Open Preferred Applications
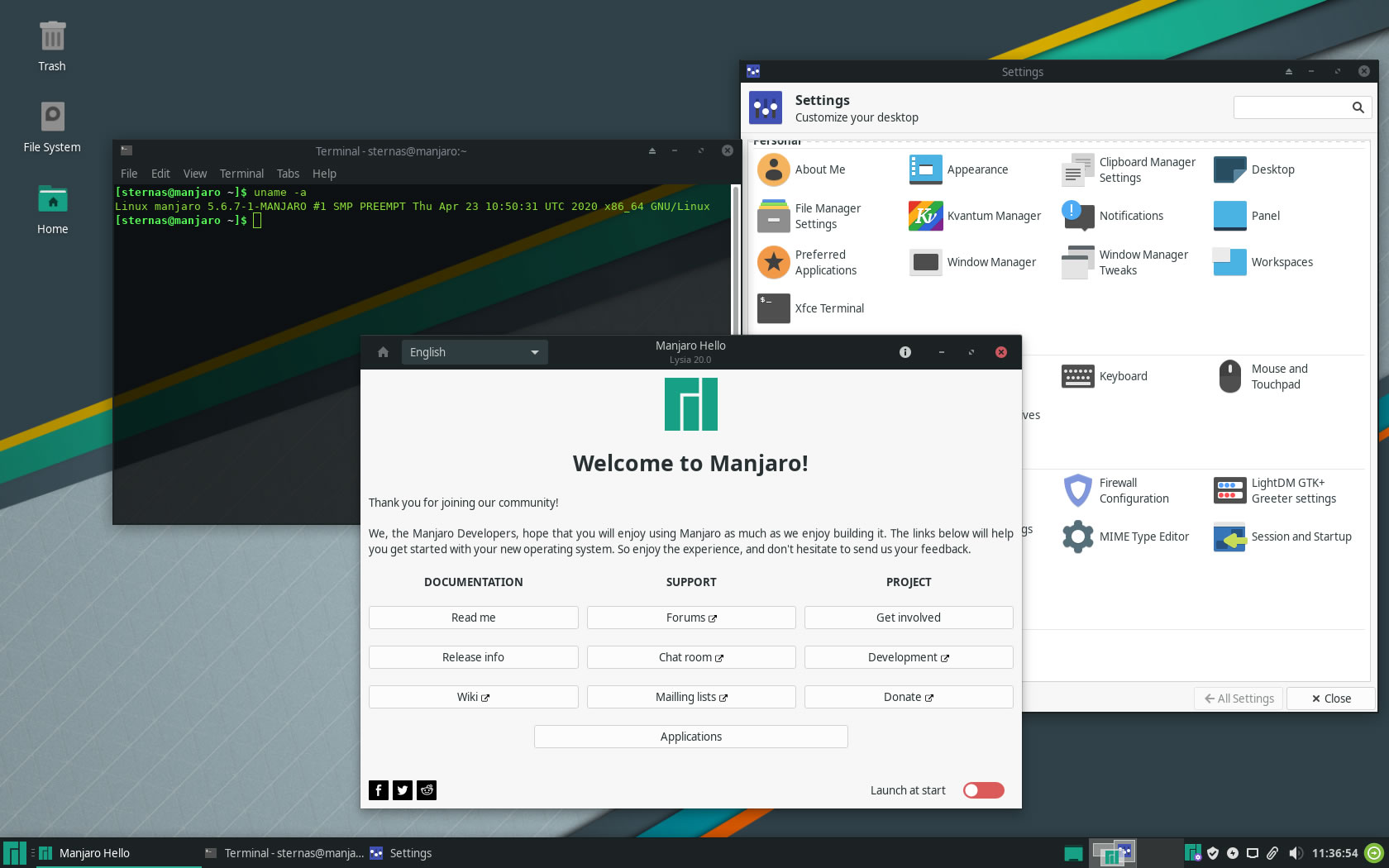This screenshot has width=1389, height=868. click(x=807, y=262)
